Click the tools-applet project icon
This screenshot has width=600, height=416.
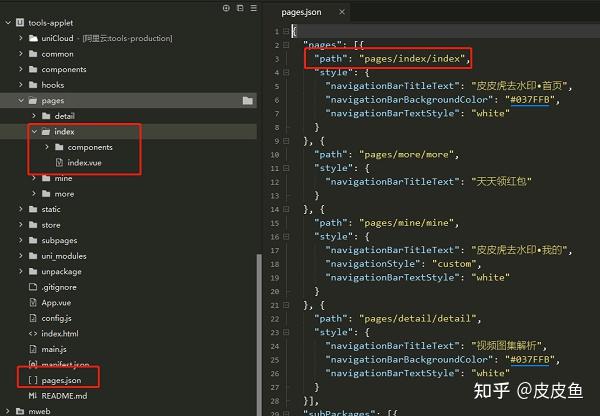[x=20, y=23]
